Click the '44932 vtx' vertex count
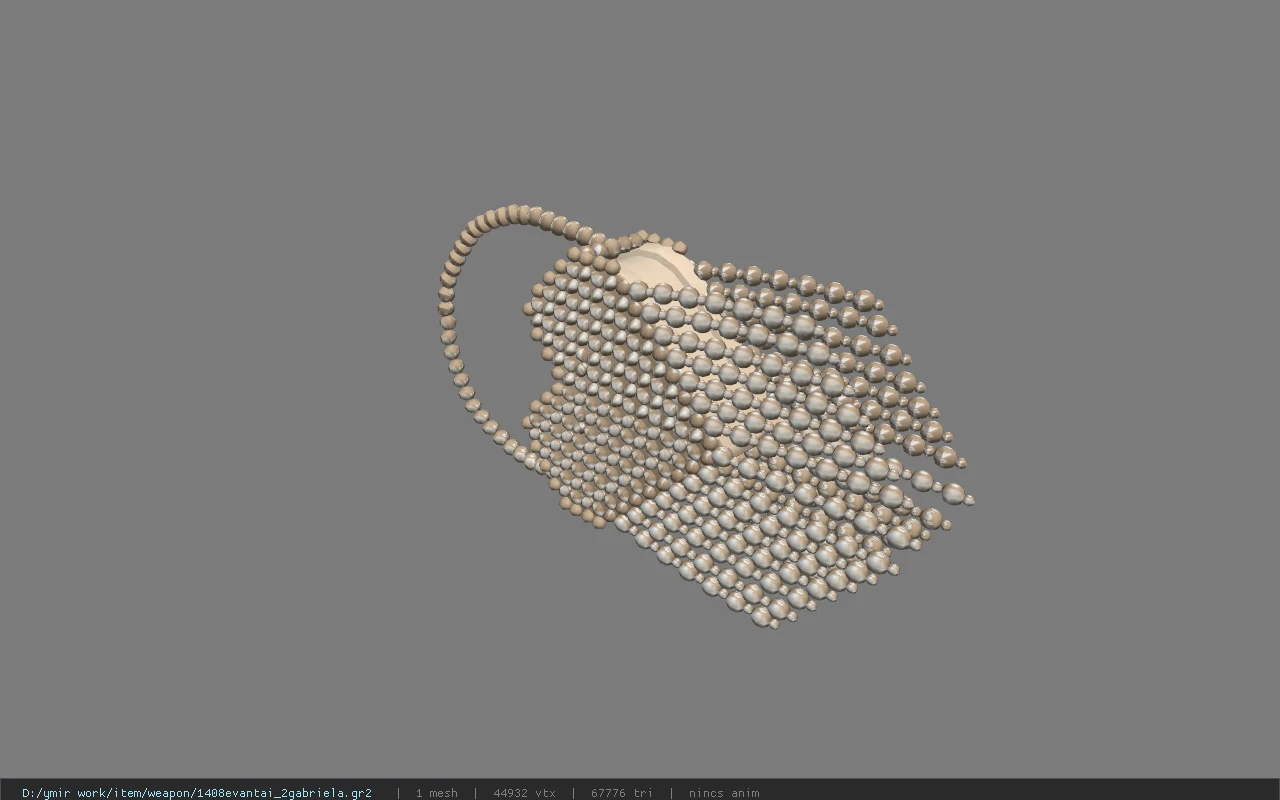Screen dimensions: 1280x800 point(524,793)
